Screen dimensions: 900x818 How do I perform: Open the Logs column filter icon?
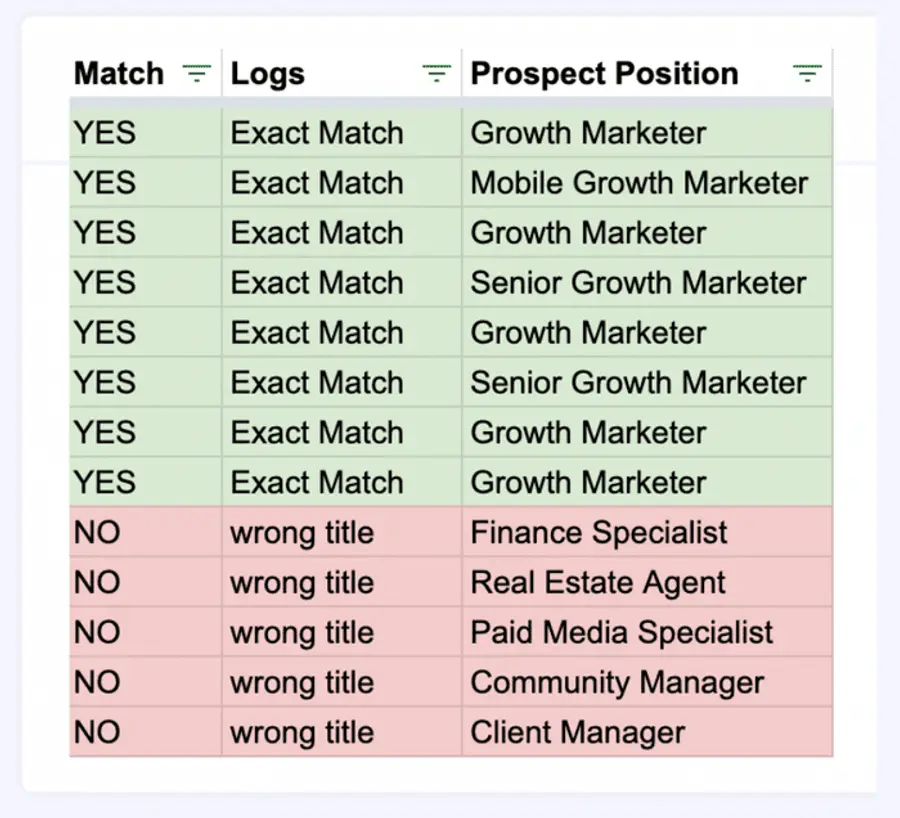[436, 73]
